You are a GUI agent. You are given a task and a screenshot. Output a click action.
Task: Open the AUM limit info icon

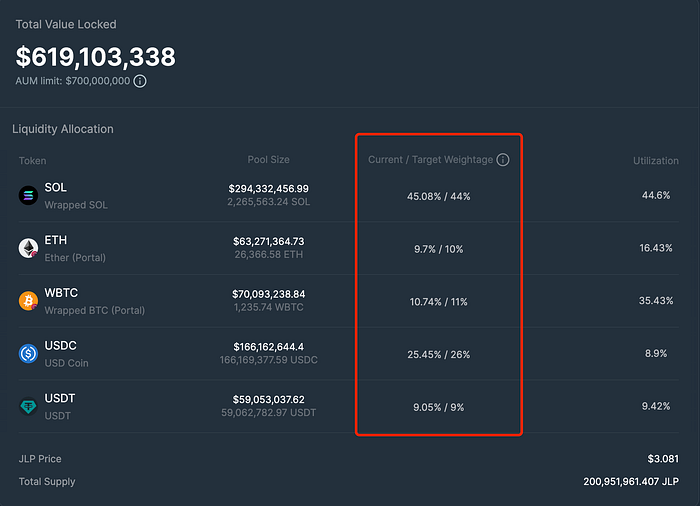point(140,81)
